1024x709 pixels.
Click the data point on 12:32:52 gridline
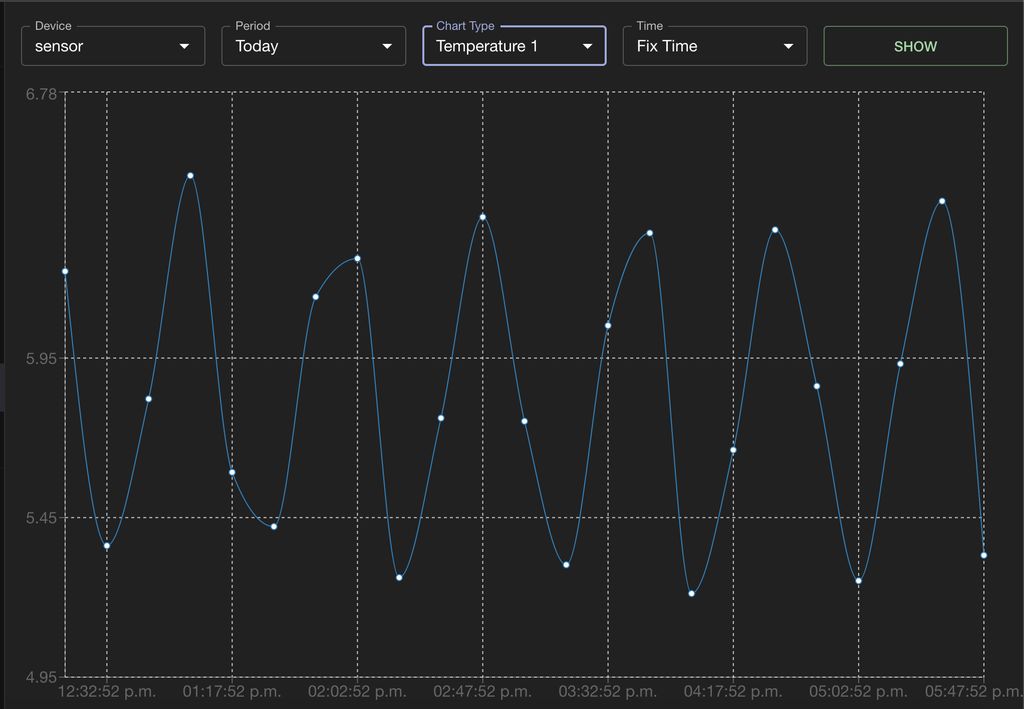(107, 545)
